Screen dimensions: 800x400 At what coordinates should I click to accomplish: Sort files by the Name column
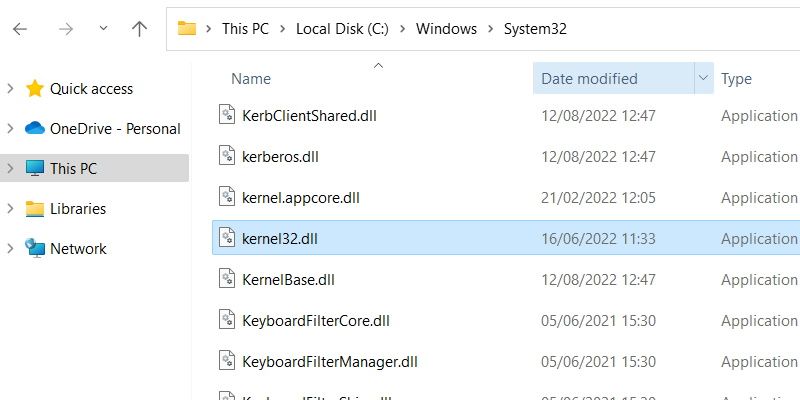coord(251,78)
